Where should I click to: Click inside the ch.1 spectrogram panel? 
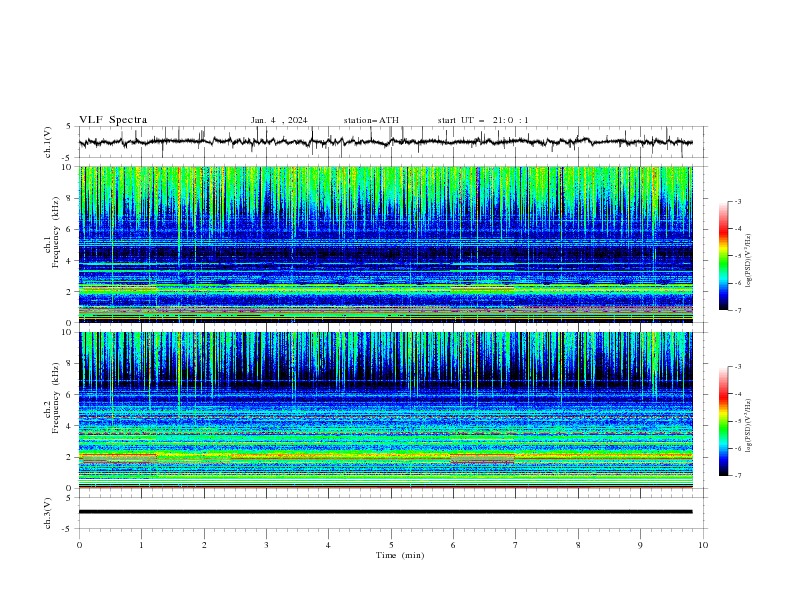[385, 244]
